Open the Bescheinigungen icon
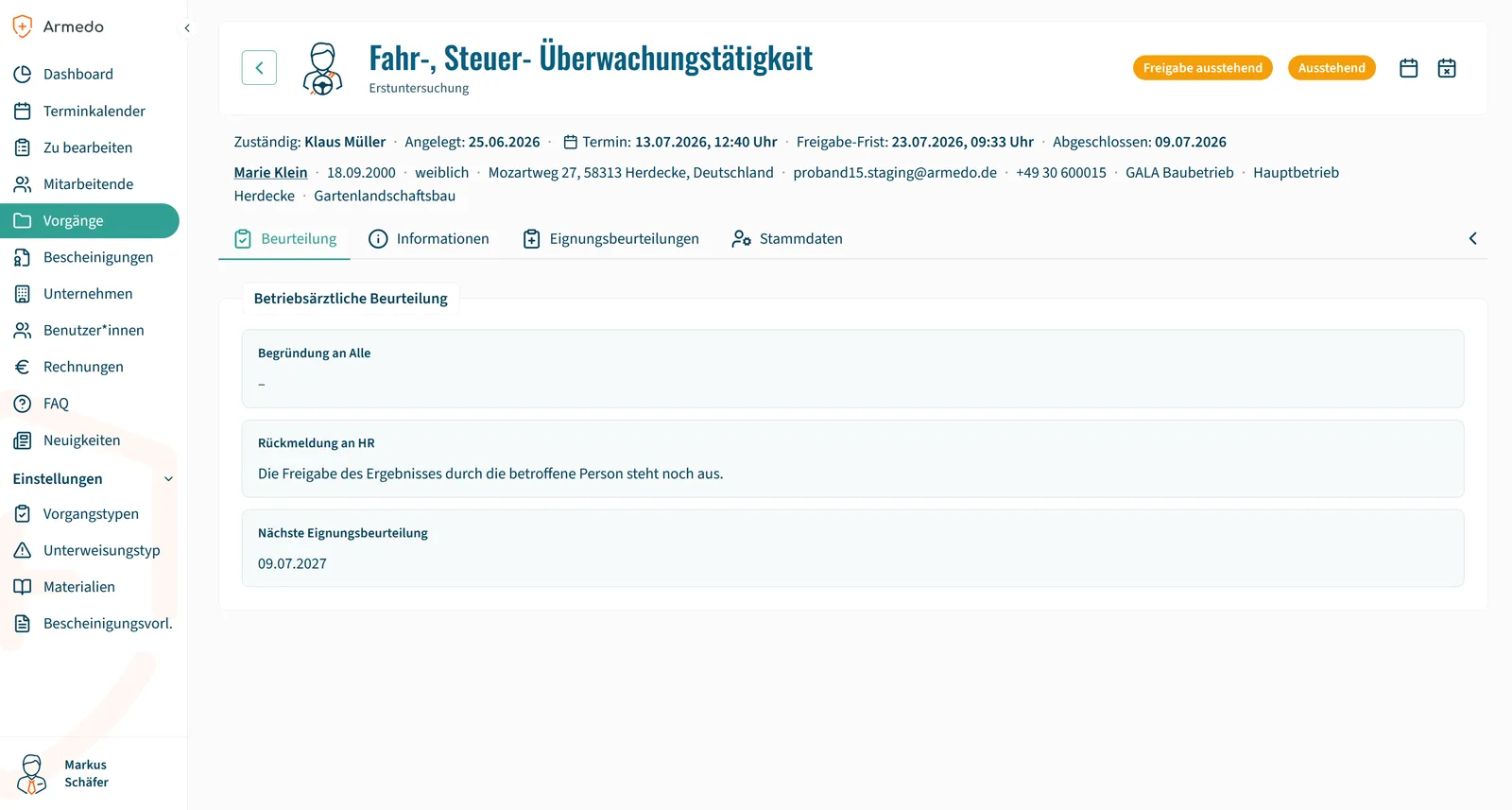The width and height of the screenshot is (1512, 810). click(23, 257)
